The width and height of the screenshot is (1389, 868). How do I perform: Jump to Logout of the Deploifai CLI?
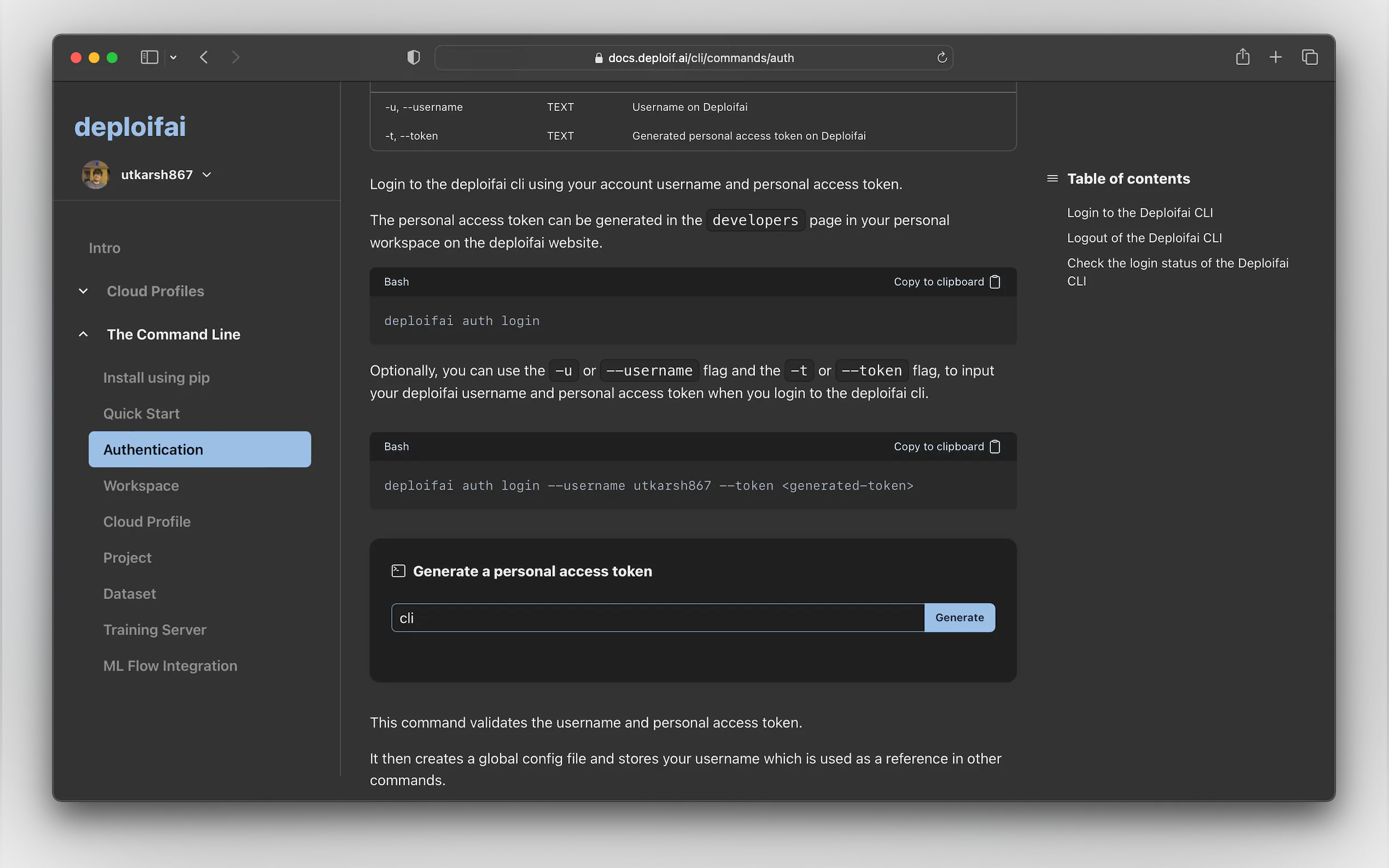pyautogui.click(x=1144, y=238)
